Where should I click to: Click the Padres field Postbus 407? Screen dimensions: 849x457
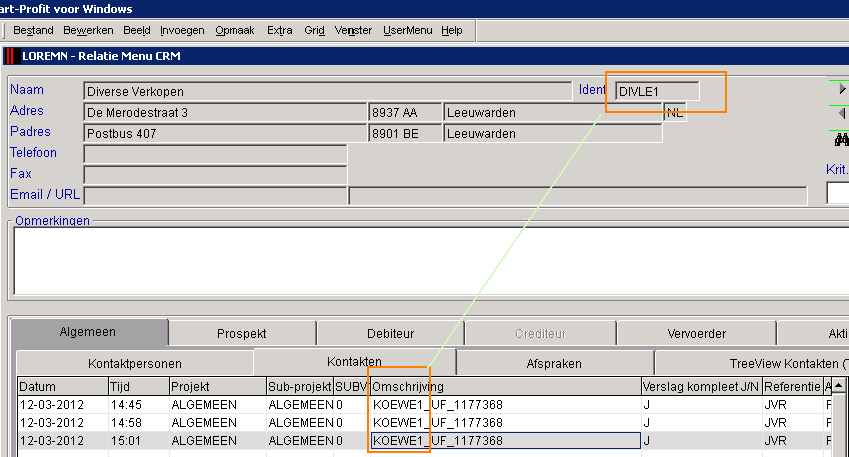(225, 133)
